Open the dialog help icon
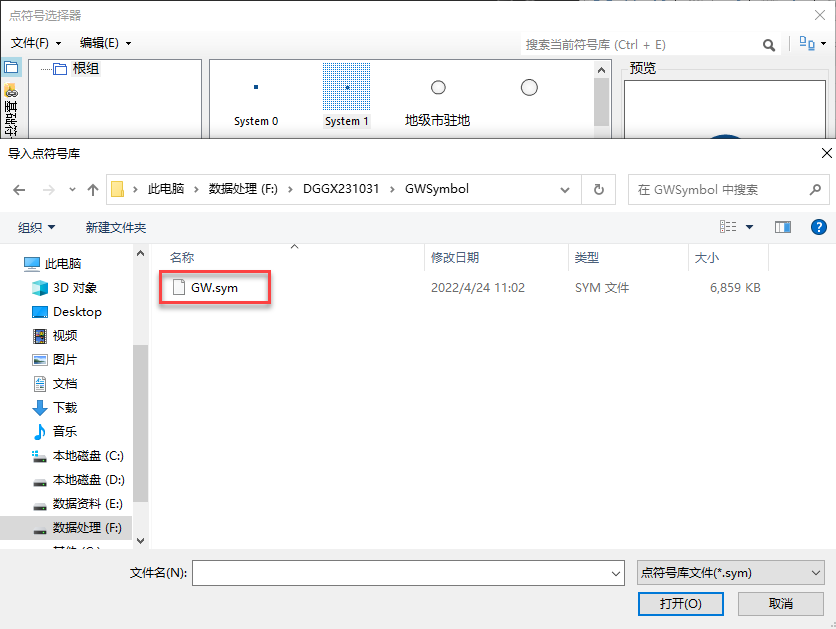The height and width of the screenshot is (629, 836). tap(818, 227)
